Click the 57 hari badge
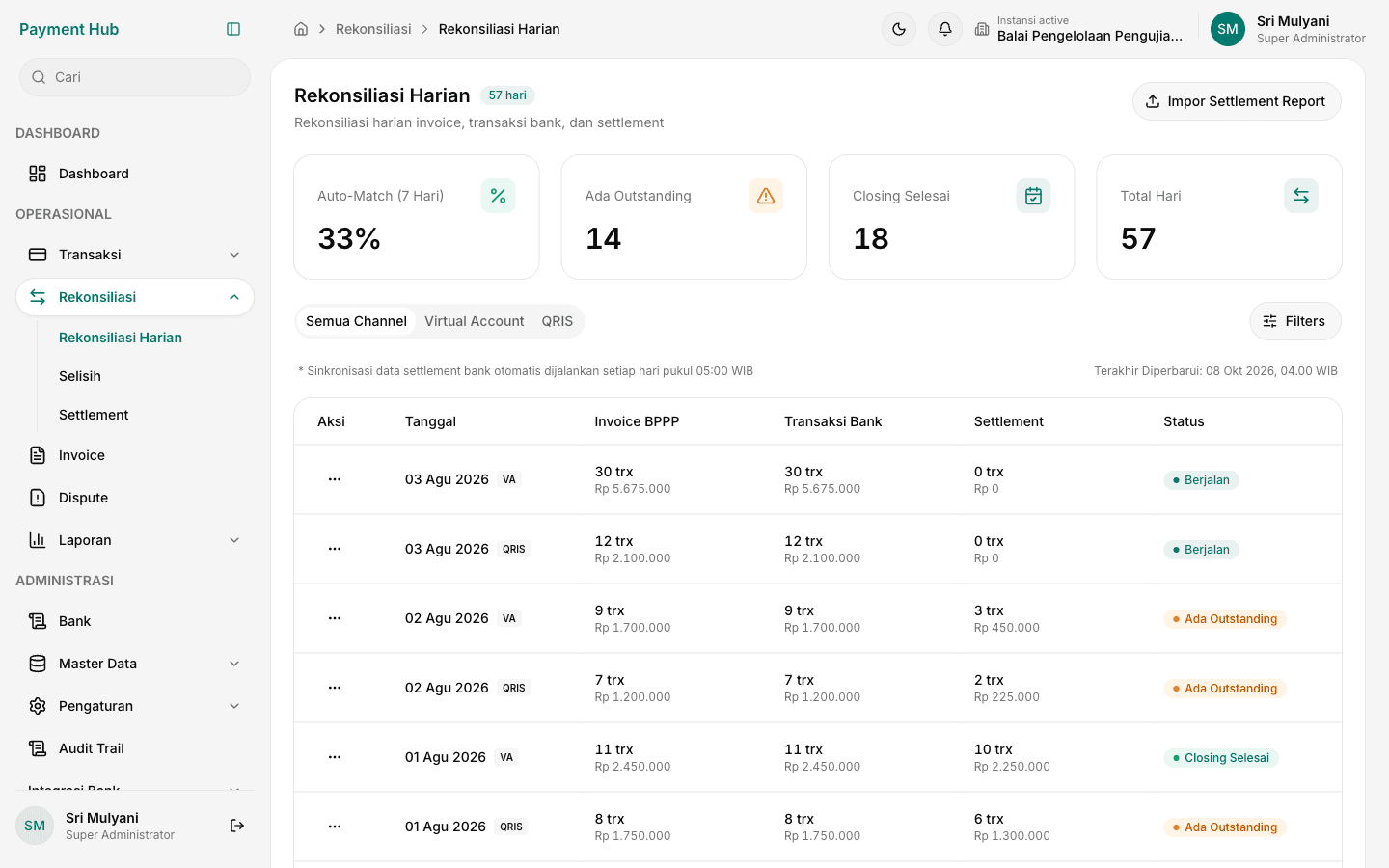The width and height of the screenshot is (1389, 868). 507,95
